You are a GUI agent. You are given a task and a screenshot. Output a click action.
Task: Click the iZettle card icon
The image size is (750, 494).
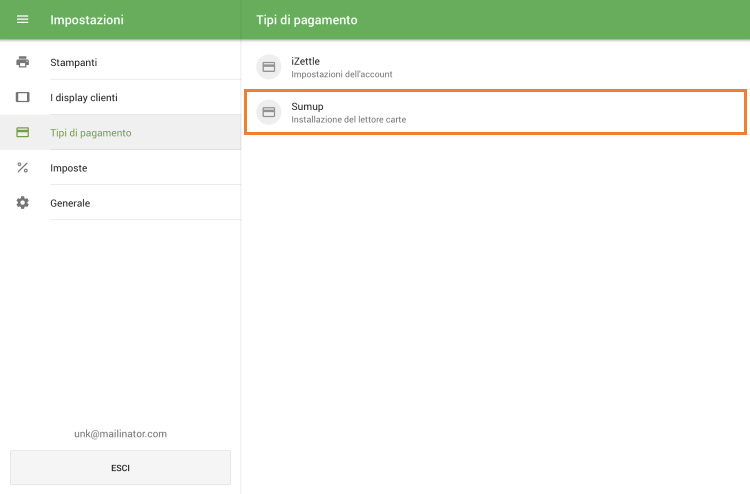tap(268, 67)
